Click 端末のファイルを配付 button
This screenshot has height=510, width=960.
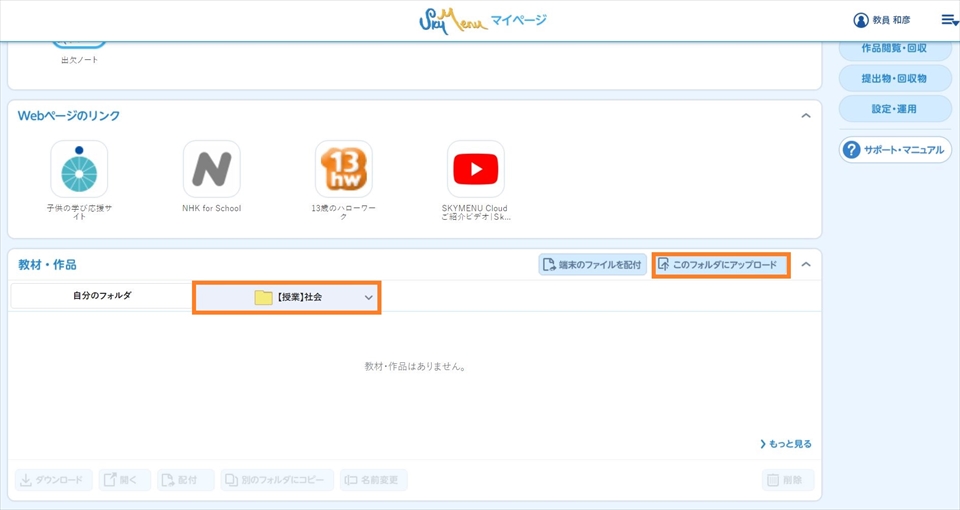point(592,265)
